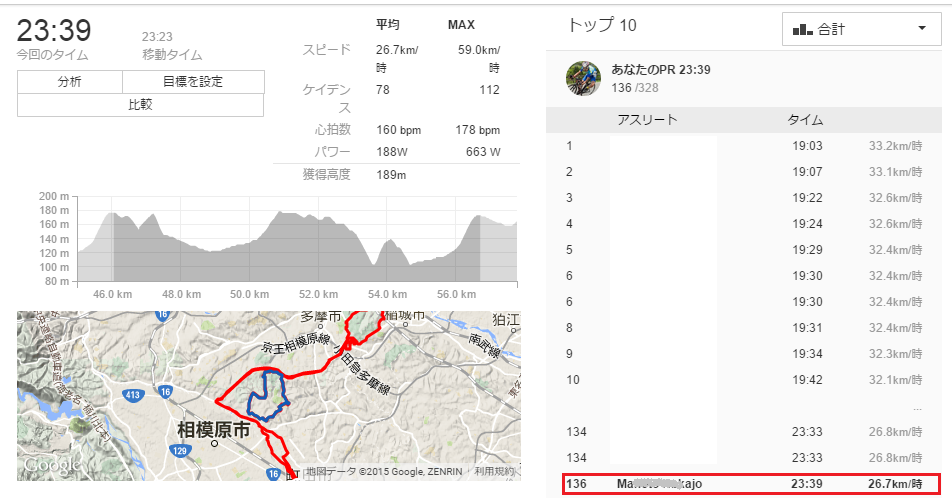
Task: Click the bar chart icon in the 合計 dropdown
Action: click(802, 30)
